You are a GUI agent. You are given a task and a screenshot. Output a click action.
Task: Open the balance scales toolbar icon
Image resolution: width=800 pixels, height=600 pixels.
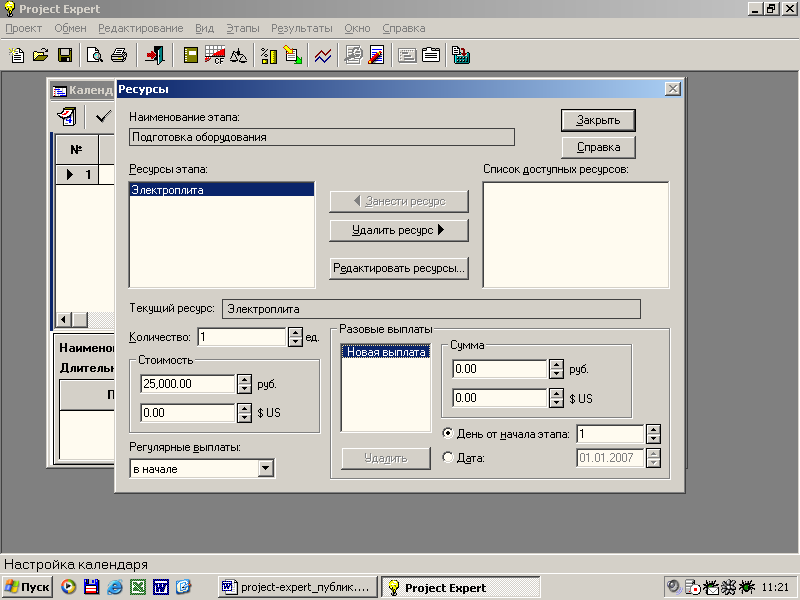[238, 55]
